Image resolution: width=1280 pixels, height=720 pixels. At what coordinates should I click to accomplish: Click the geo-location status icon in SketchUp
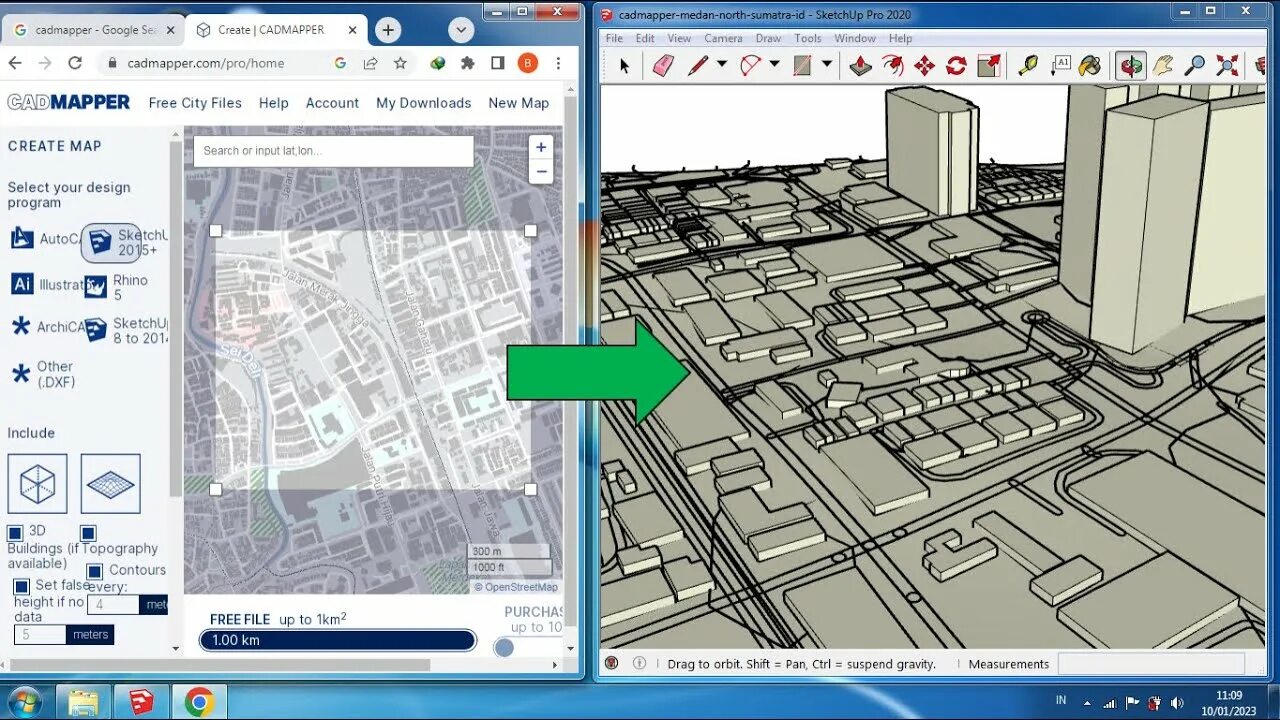tap(611, 663)
